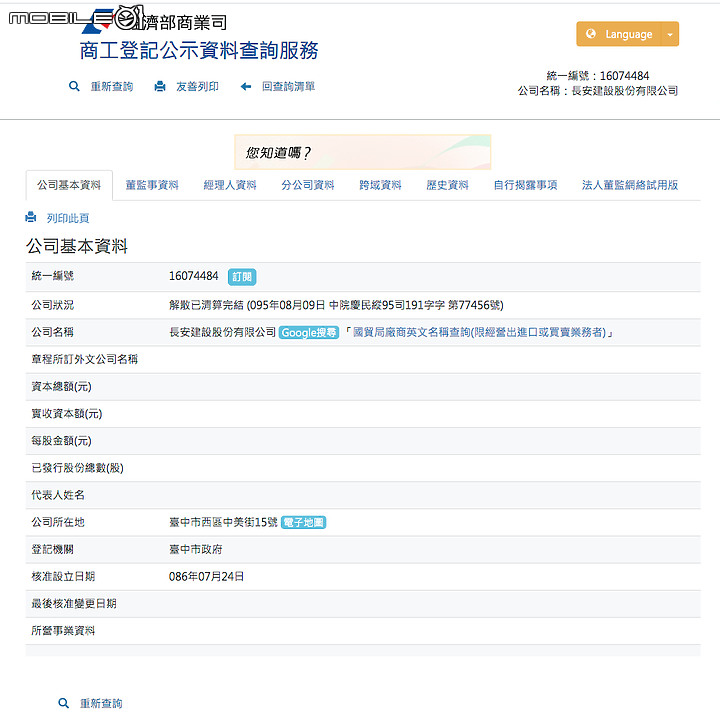Open the 國貿局廠商英文名稱查詢 link
Screen dimensions: 720x727
[x=479, y=332]
